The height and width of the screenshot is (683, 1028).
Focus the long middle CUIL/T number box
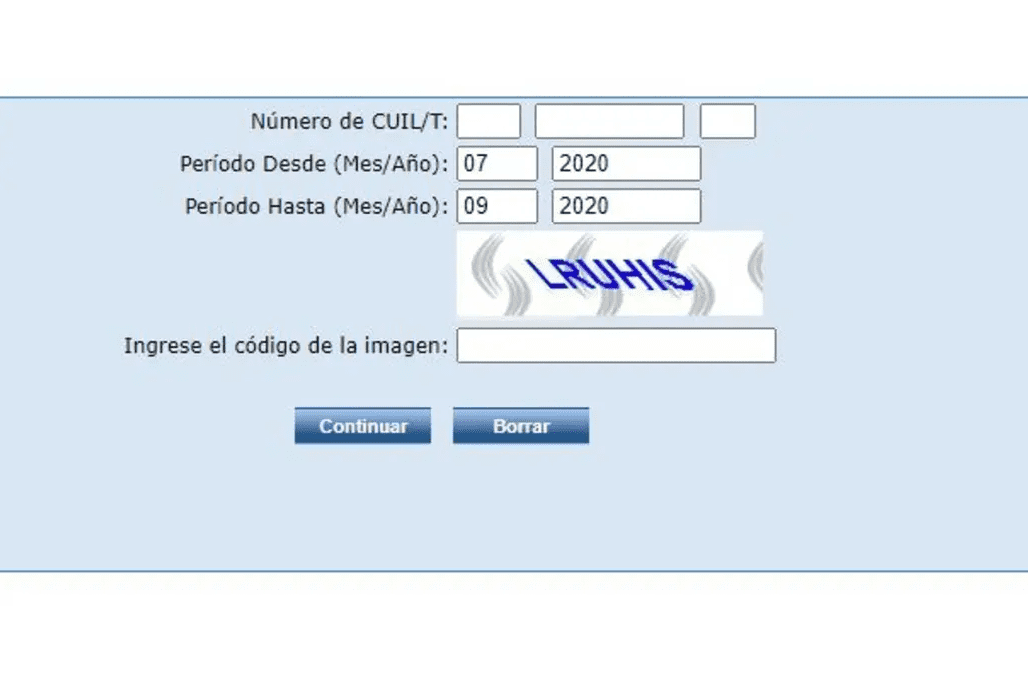coord(609,121)
